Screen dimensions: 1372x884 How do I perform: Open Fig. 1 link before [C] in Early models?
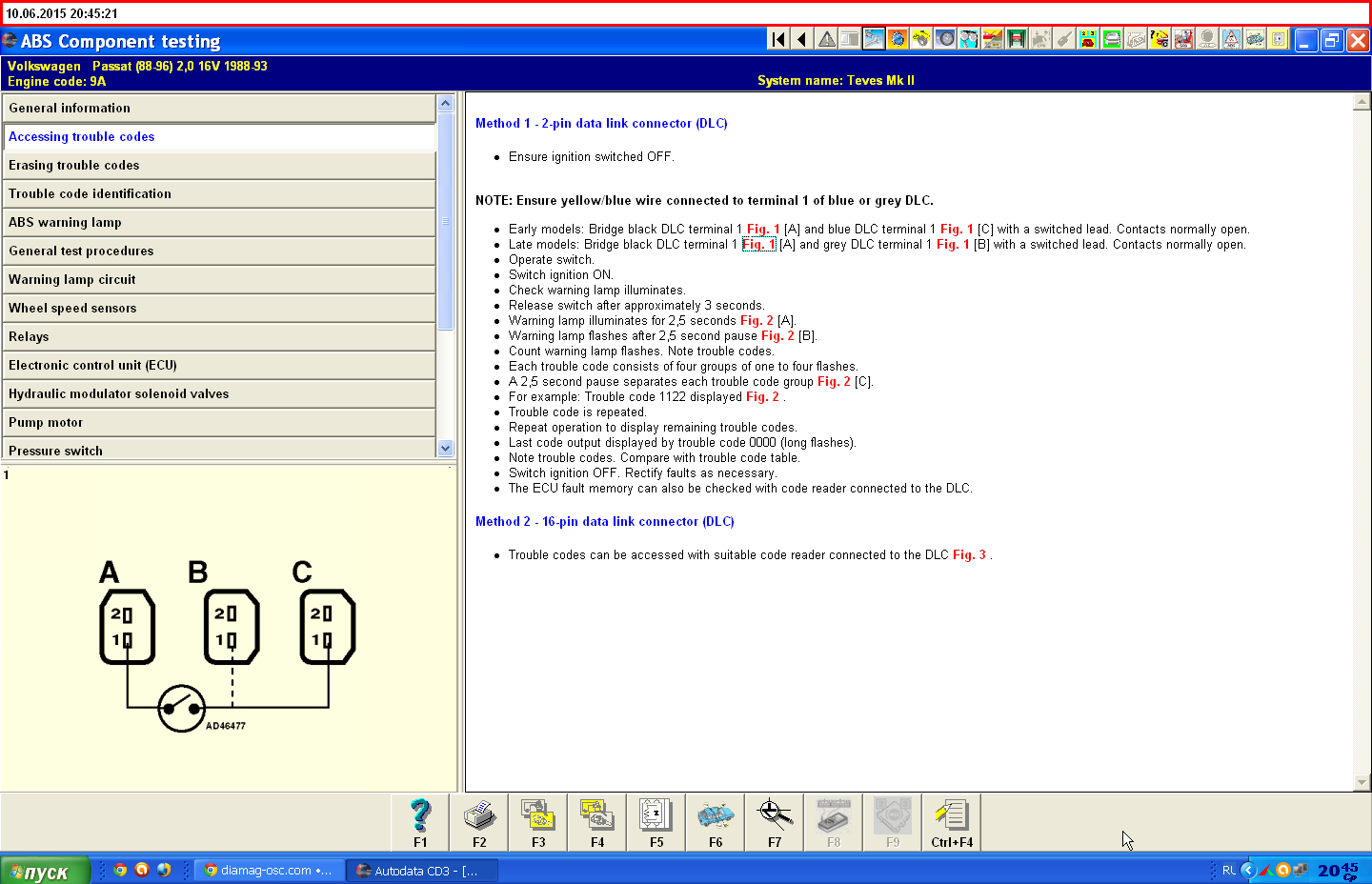point(957,229)
